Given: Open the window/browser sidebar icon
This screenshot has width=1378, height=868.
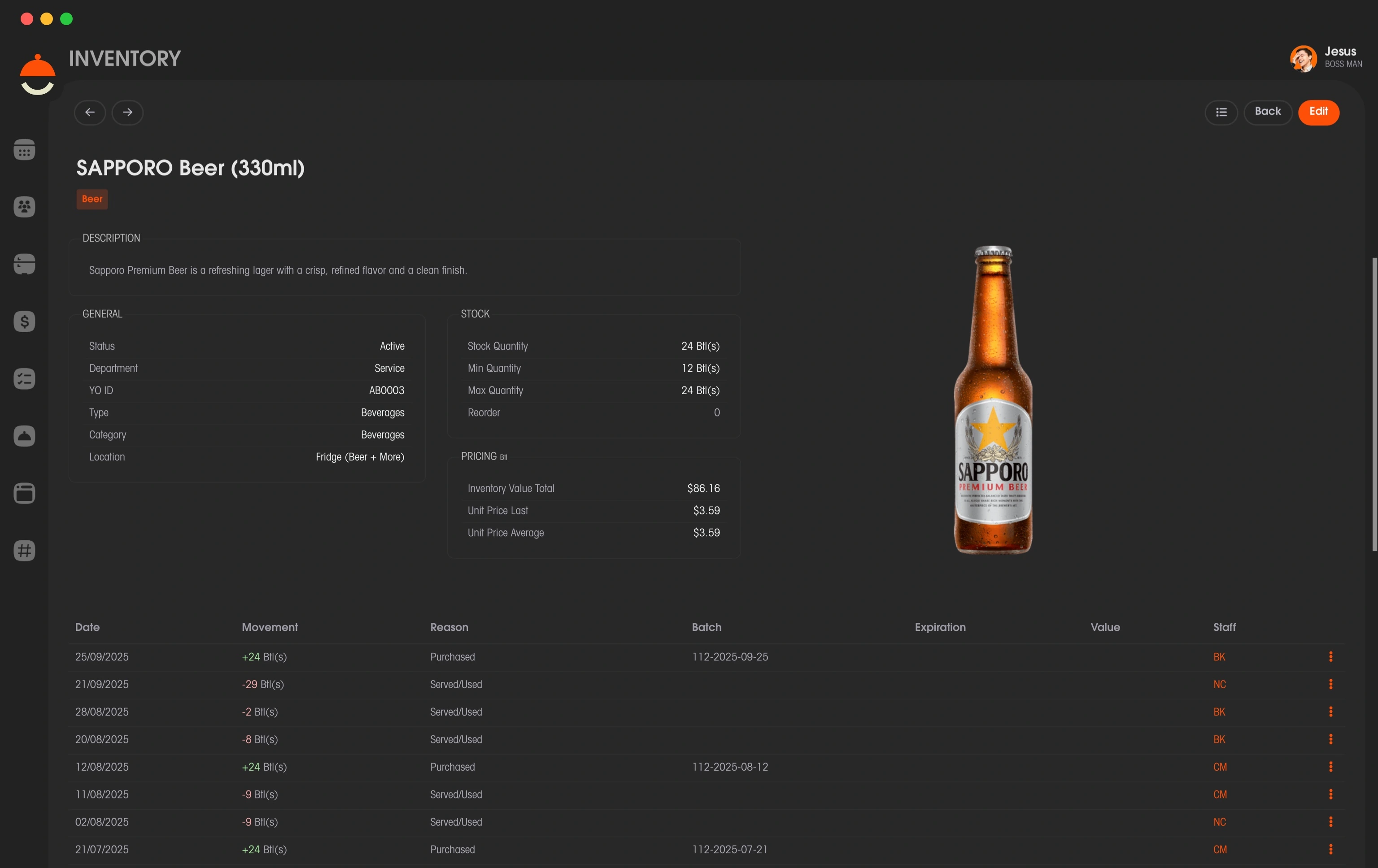Looking at the screenshot, I should [24, 493].
